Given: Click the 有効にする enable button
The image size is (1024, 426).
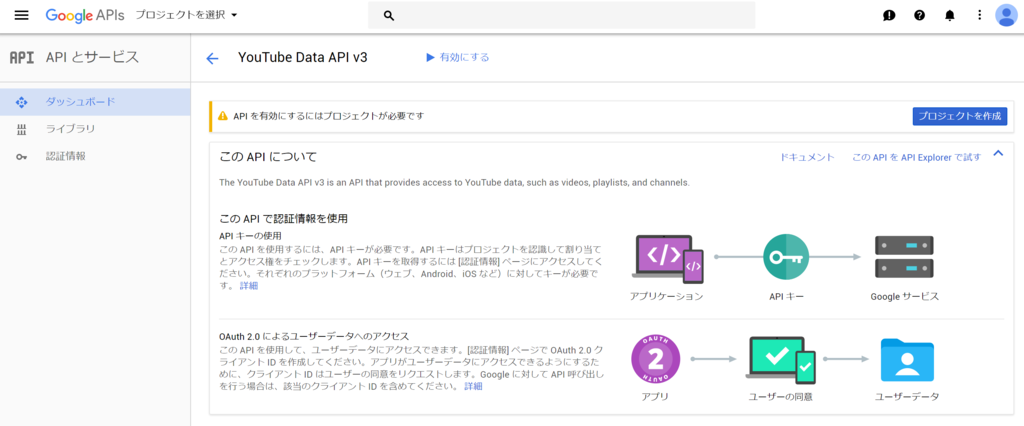Looking at the screenshot, I should [x=457, y=57].
